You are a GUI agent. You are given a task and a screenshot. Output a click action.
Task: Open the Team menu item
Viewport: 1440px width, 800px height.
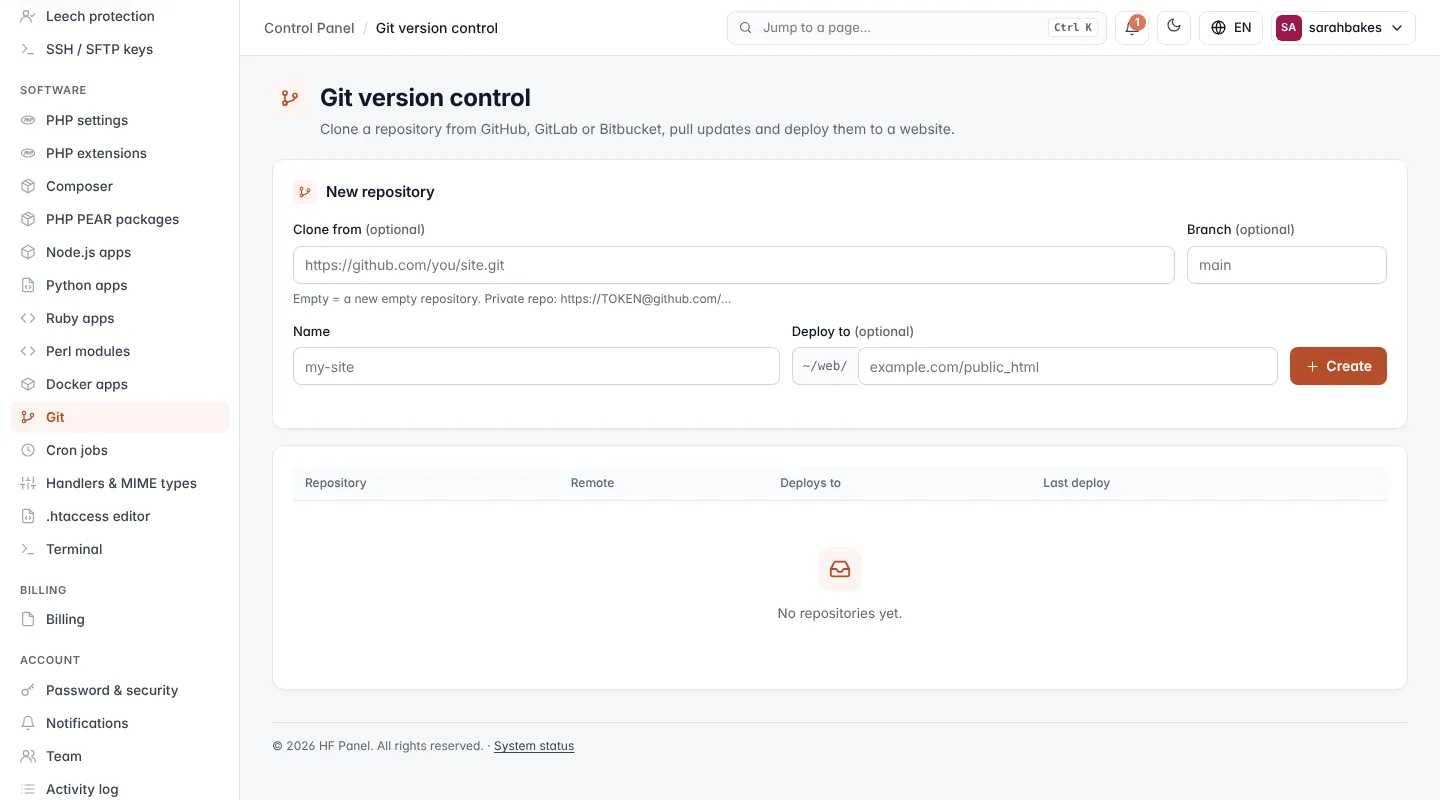click(x=120, y=756)
